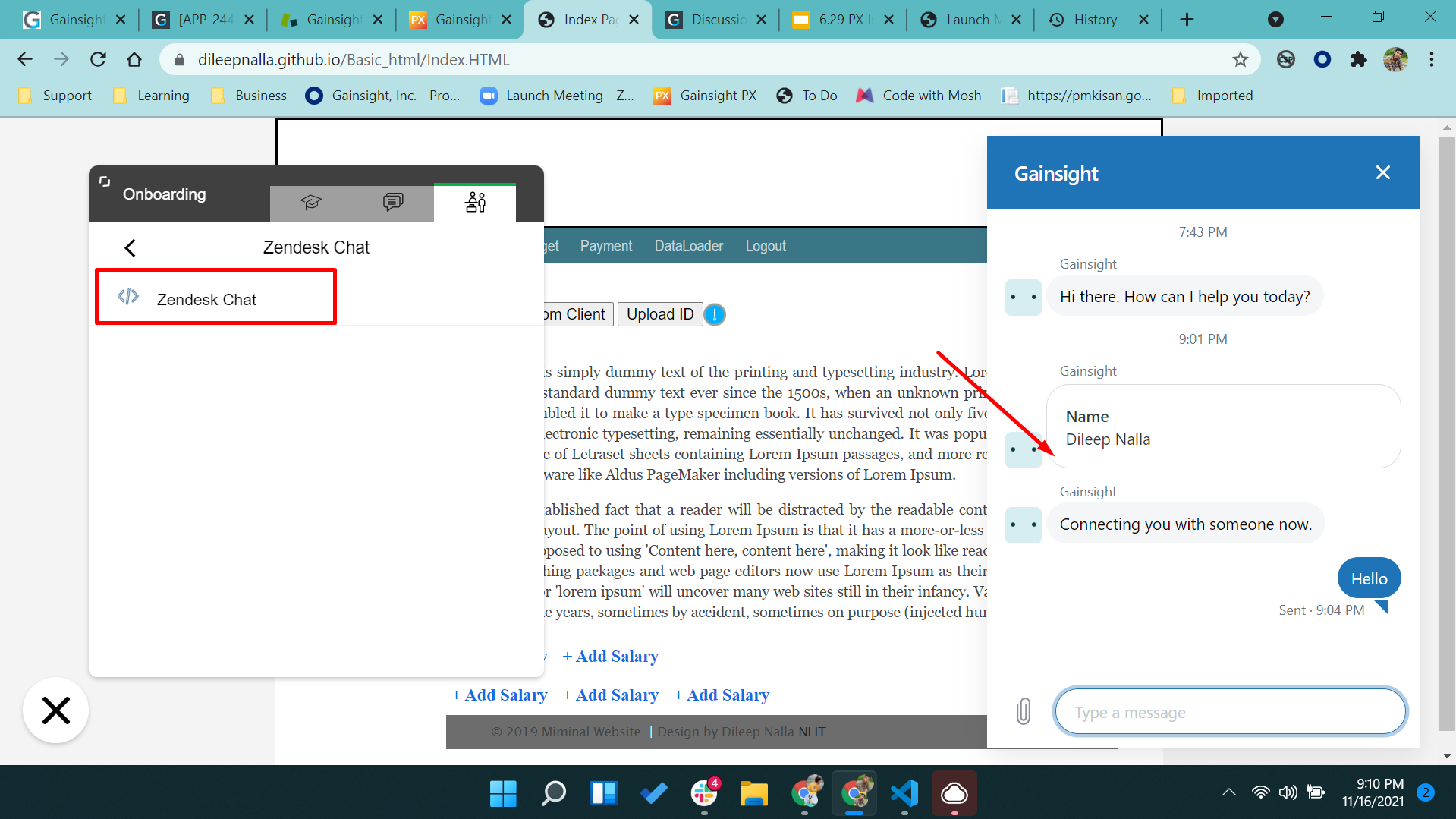Click the blue info icon next to Upload ID
Image resolution: width=1456 pixels, height=819 pixels.
pyautogui.click(x=715, y=314)
